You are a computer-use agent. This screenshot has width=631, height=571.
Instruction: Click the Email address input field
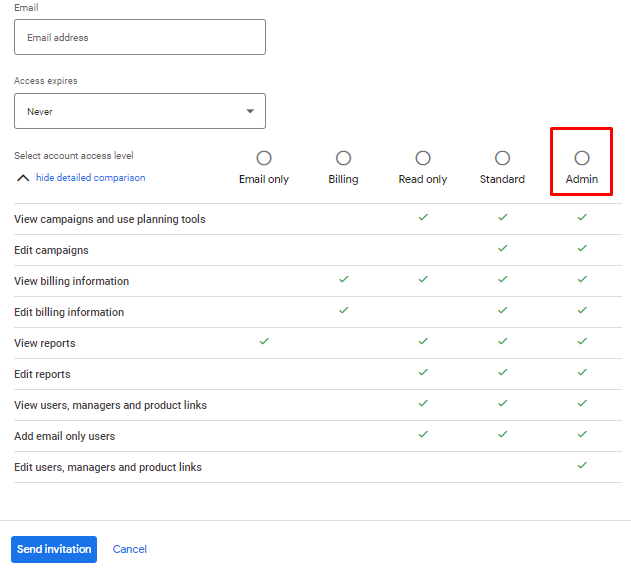tap(140, 38)
